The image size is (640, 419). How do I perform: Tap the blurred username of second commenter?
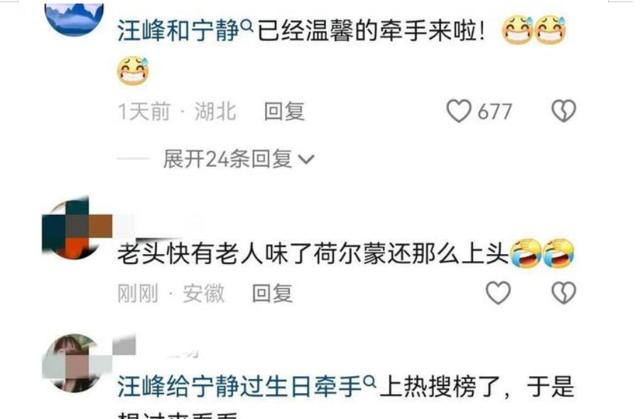click(159, 226)
